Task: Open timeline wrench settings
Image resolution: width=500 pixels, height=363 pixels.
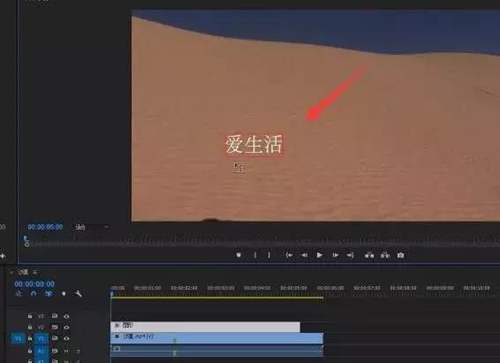Action: point(78,294)
